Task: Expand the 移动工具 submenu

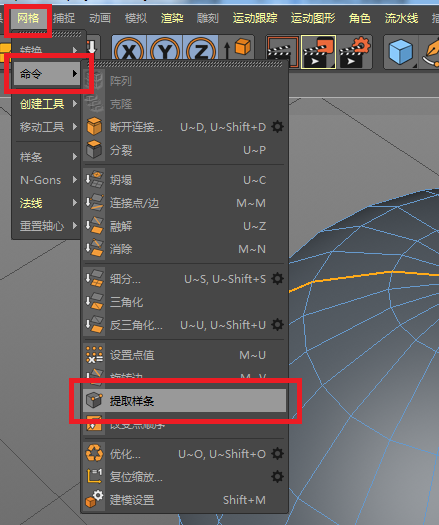Action: [47, 127]
